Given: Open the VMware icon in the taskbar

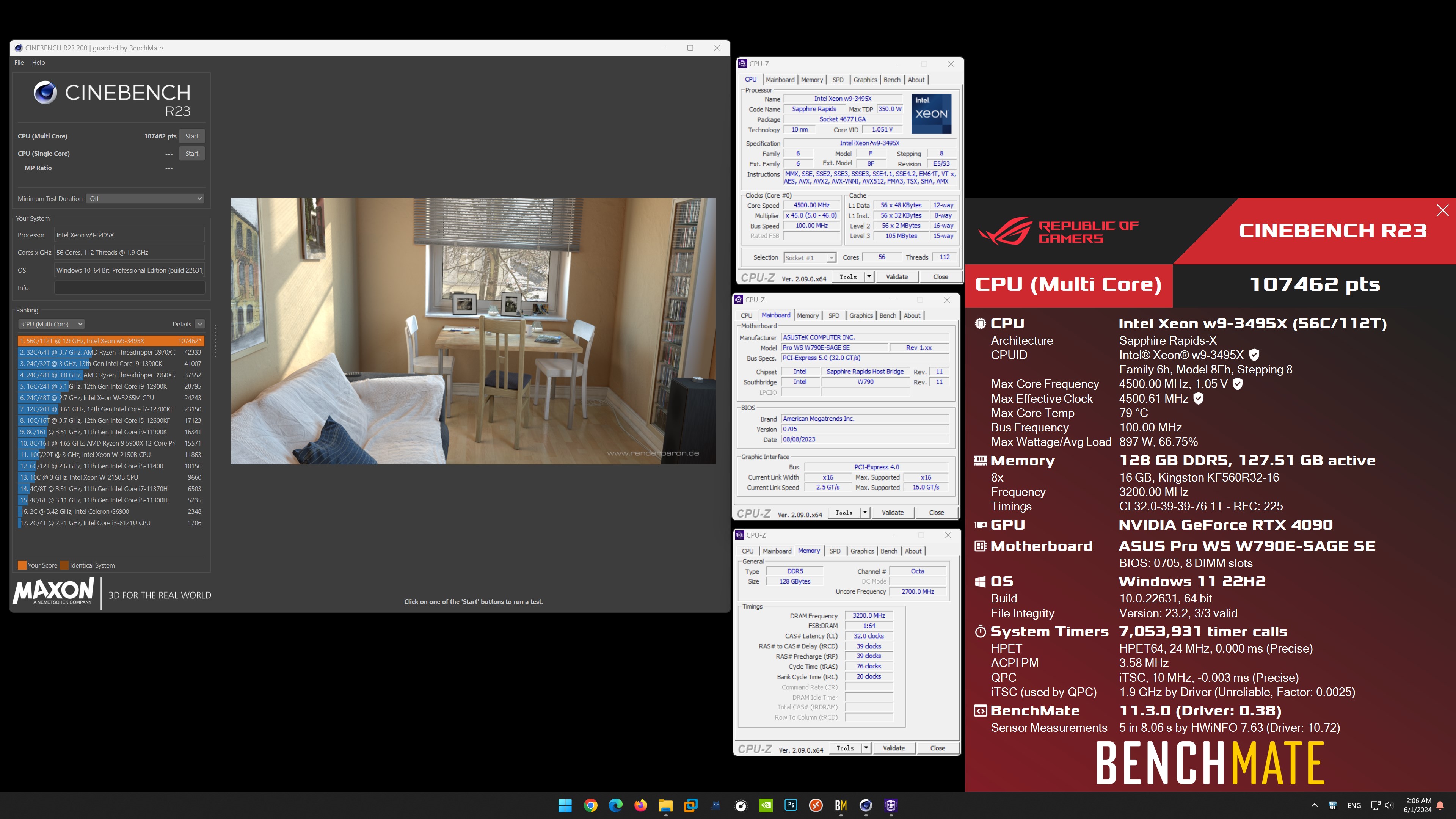Looking at the screenshot, I should coord(691,805).
